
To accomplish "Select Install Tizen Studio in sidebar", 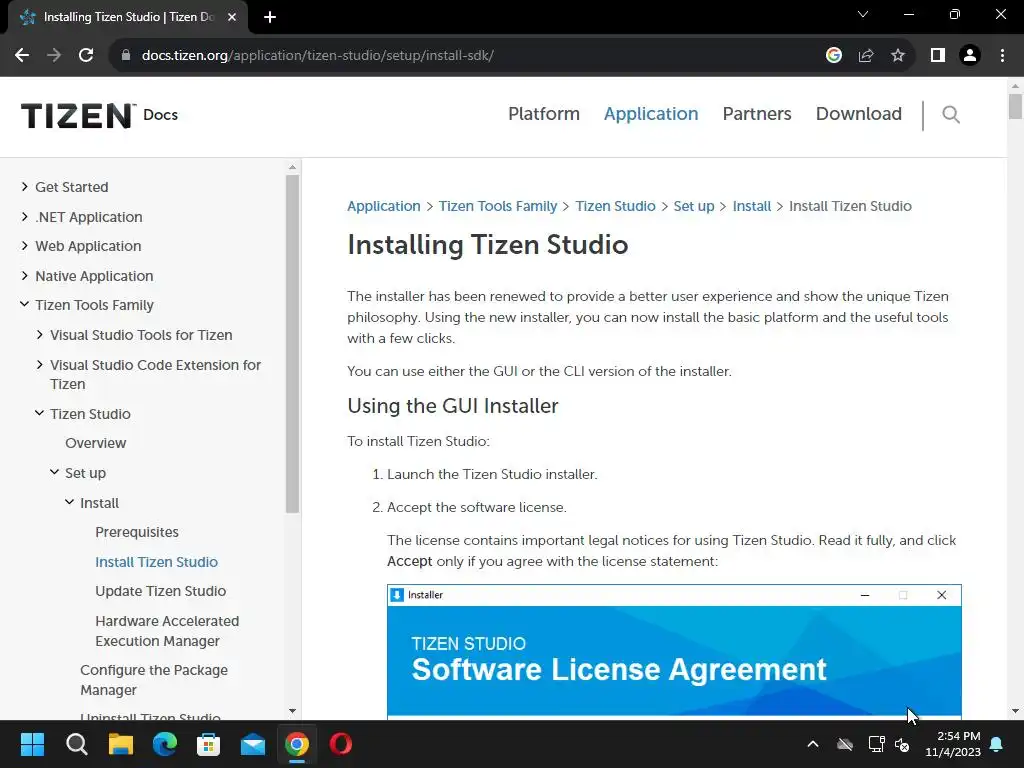I will click(156, 562).
